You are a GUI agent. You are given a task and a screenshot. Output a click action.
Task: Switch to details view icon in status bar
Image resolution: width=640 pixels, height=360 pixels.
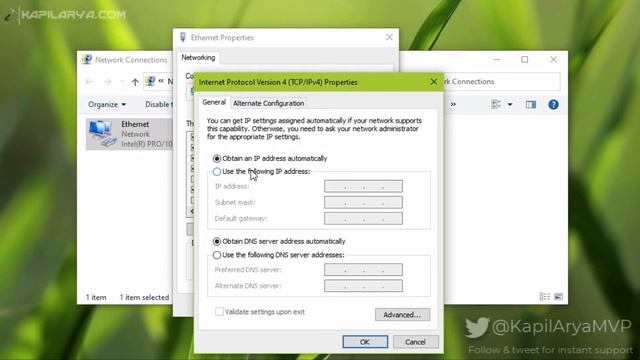pos(544,297)
